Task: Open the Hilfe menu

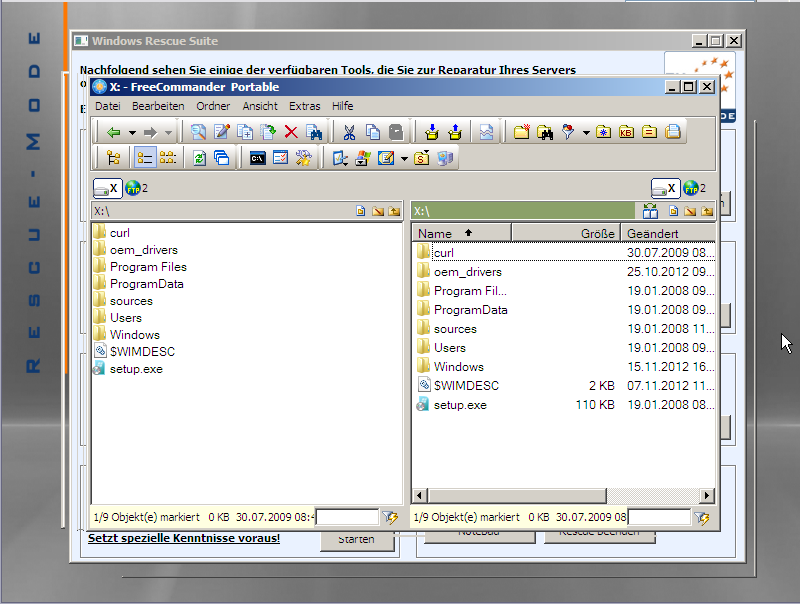Action: (x=342, y=106)
